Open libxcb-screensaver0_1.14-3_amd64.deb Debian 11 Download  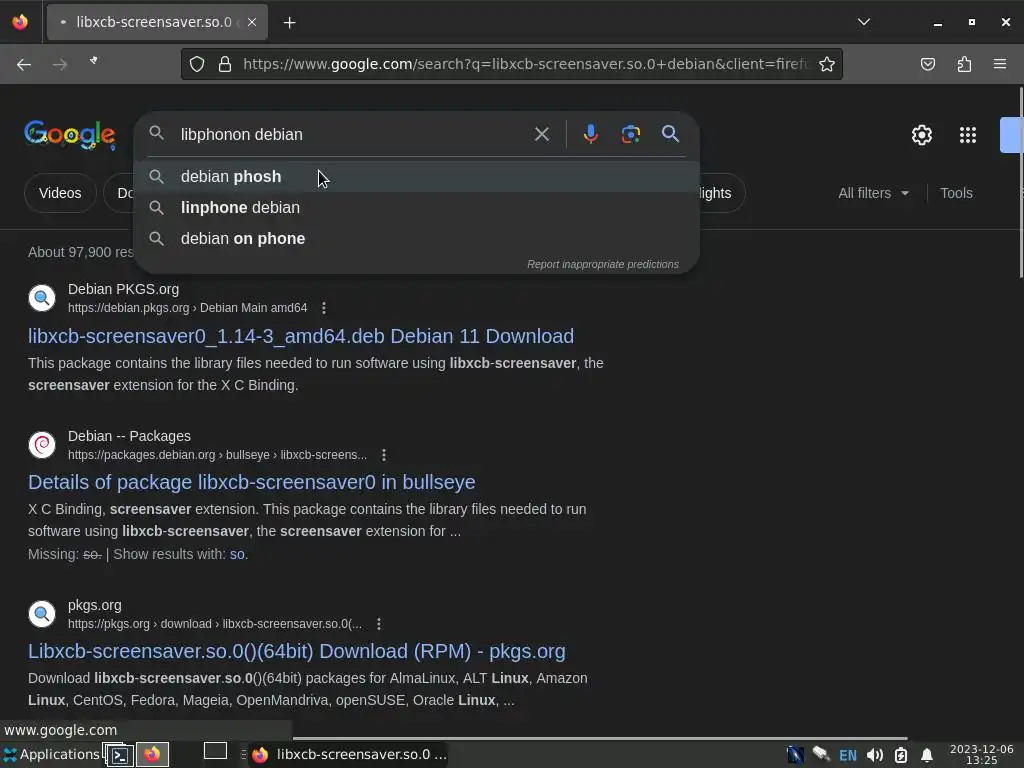coord(301,336)
